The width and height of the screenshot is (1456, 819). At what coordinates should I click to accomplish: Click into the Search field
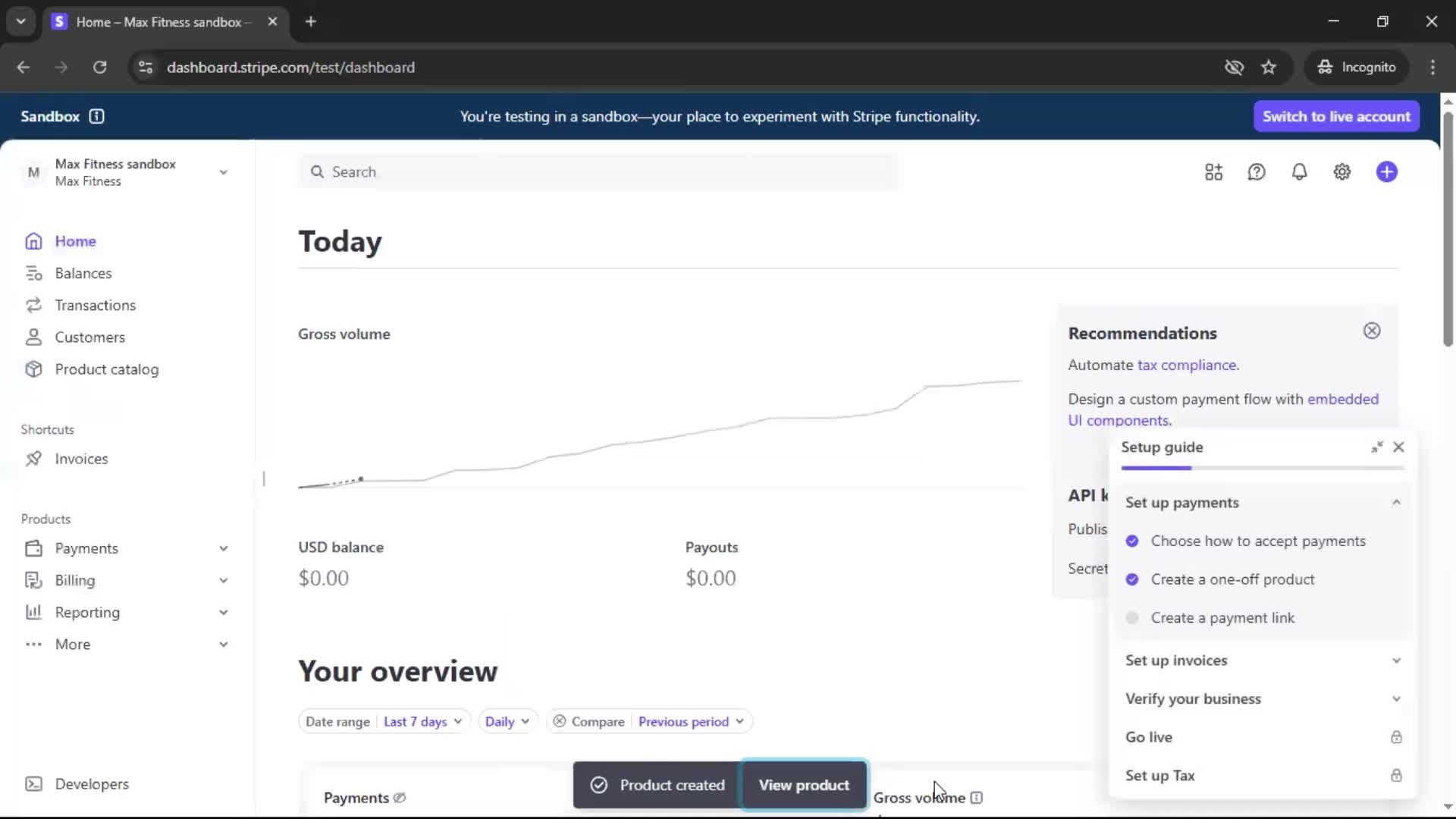(x=599, y=172)
